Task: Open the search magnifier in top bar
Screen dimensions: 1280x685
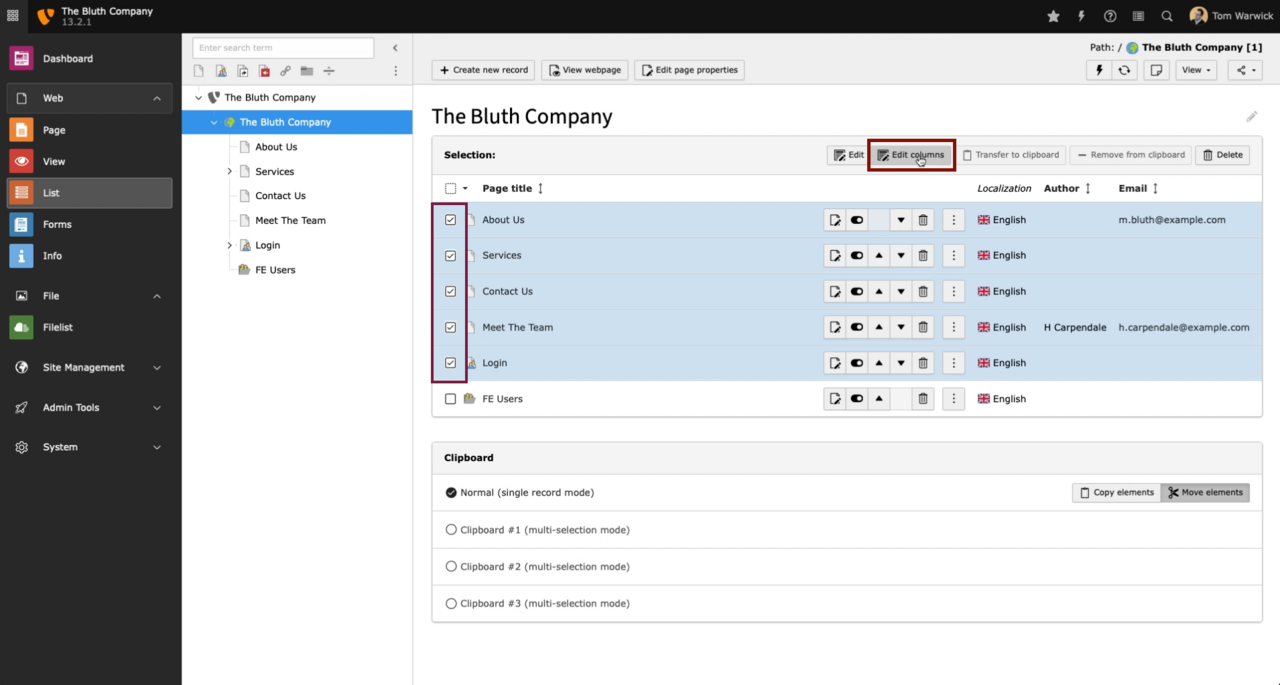Action: tap(1167, 16)
